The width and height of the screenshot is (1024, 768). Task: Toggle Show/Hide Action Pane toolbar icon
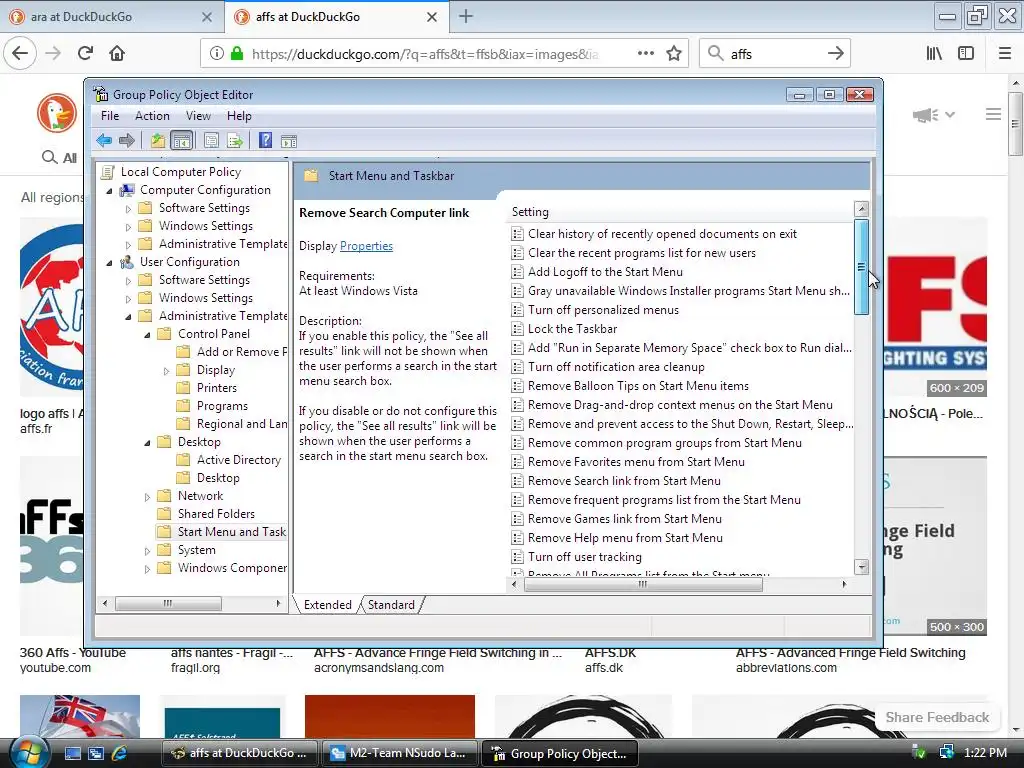click(289, 140)
